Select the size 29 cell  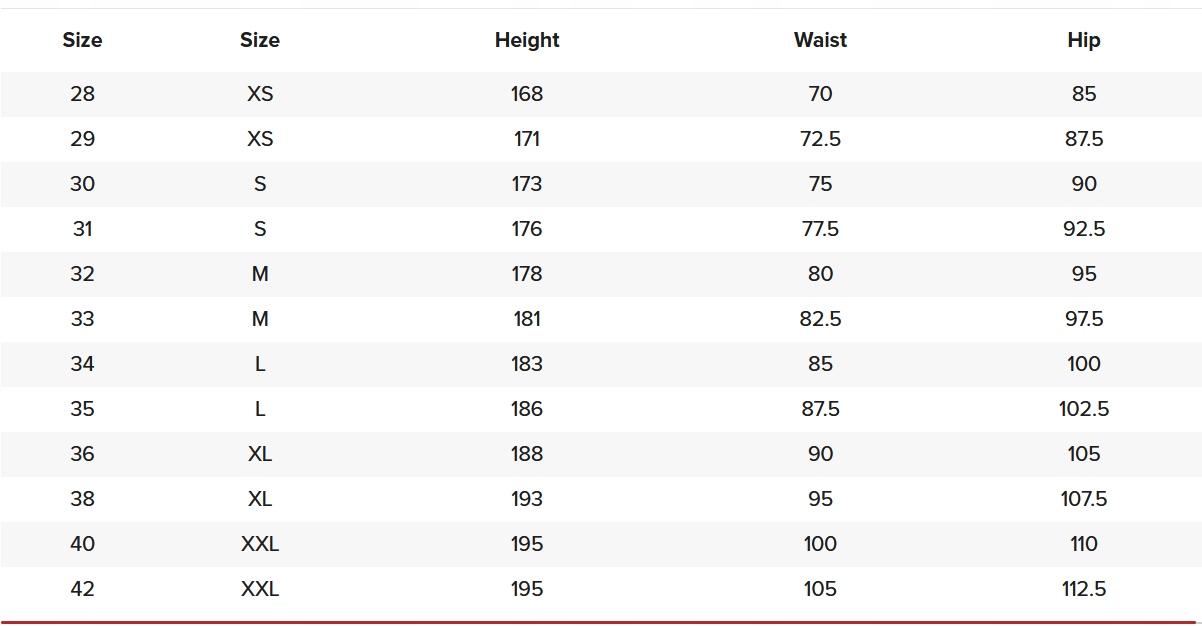tap(82, 139)
